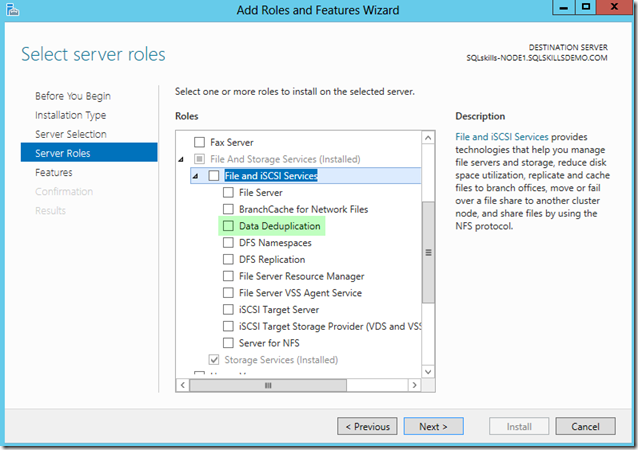Tick the Fax Server checkbox
This screenshot has height=450, width=638.
[200, 143]
